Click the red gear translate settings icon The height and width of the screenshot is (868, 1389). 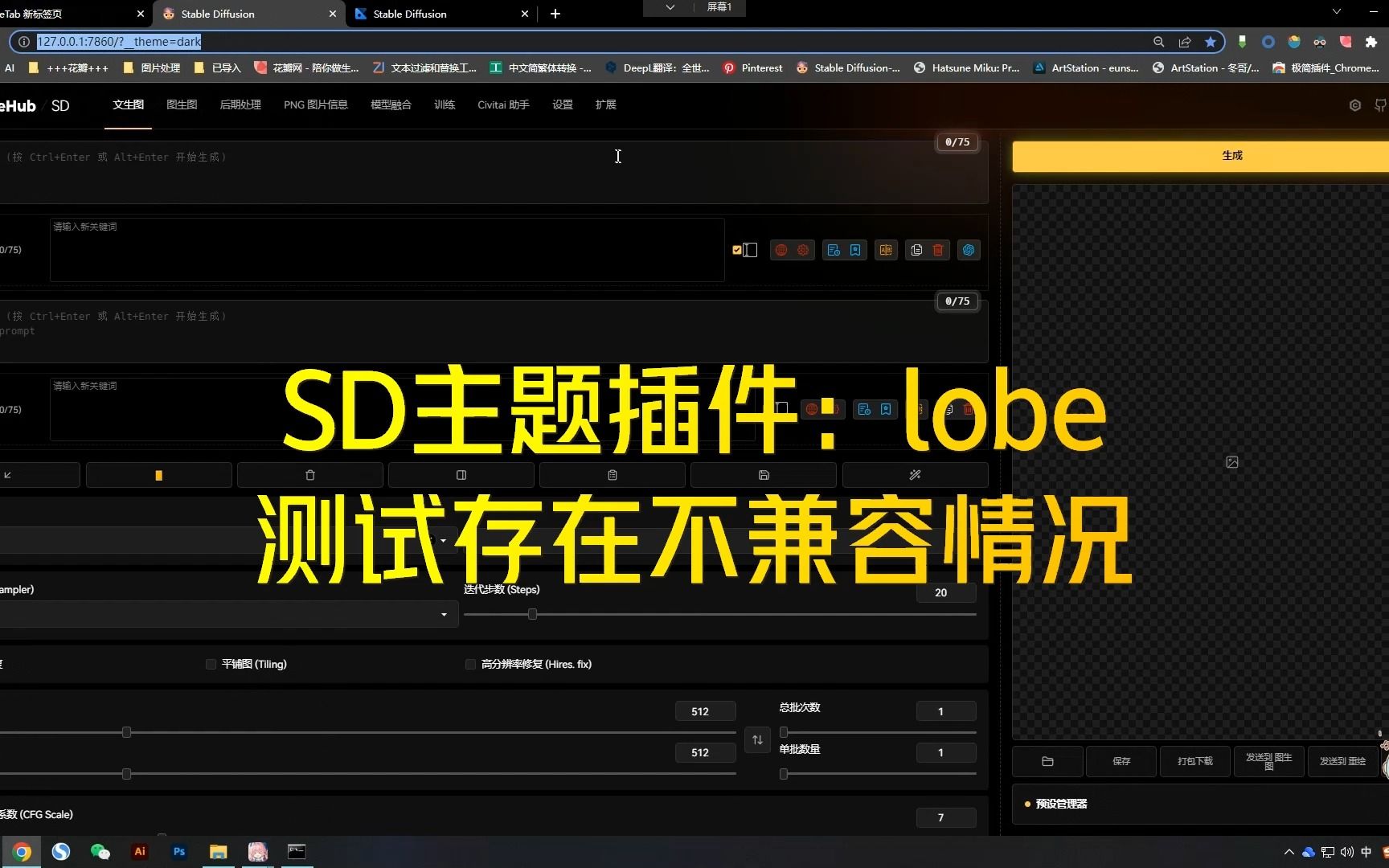(x=803, y=250)
